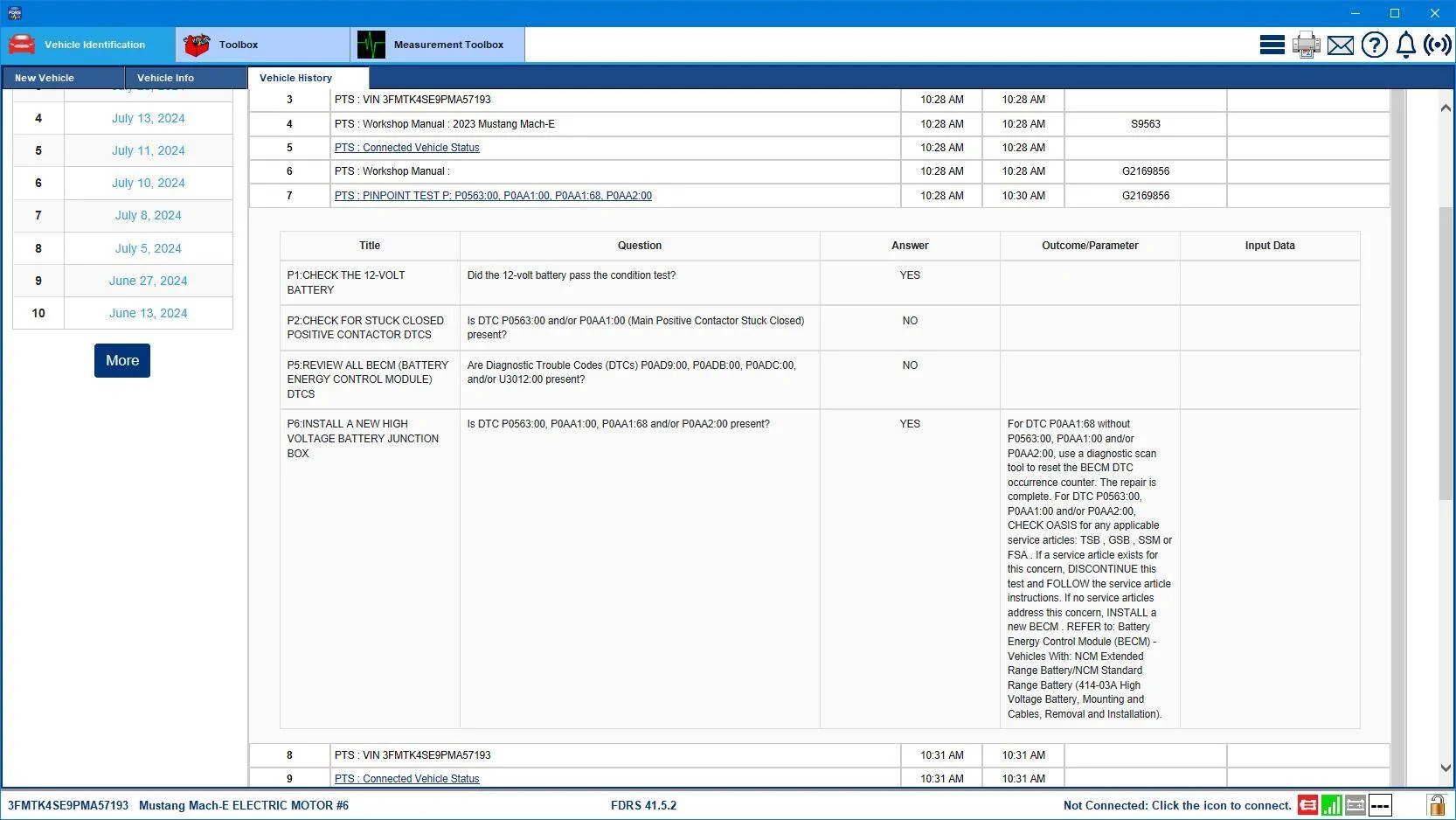
Task: Click the red toolbox icon
Action: click(197, 45)
